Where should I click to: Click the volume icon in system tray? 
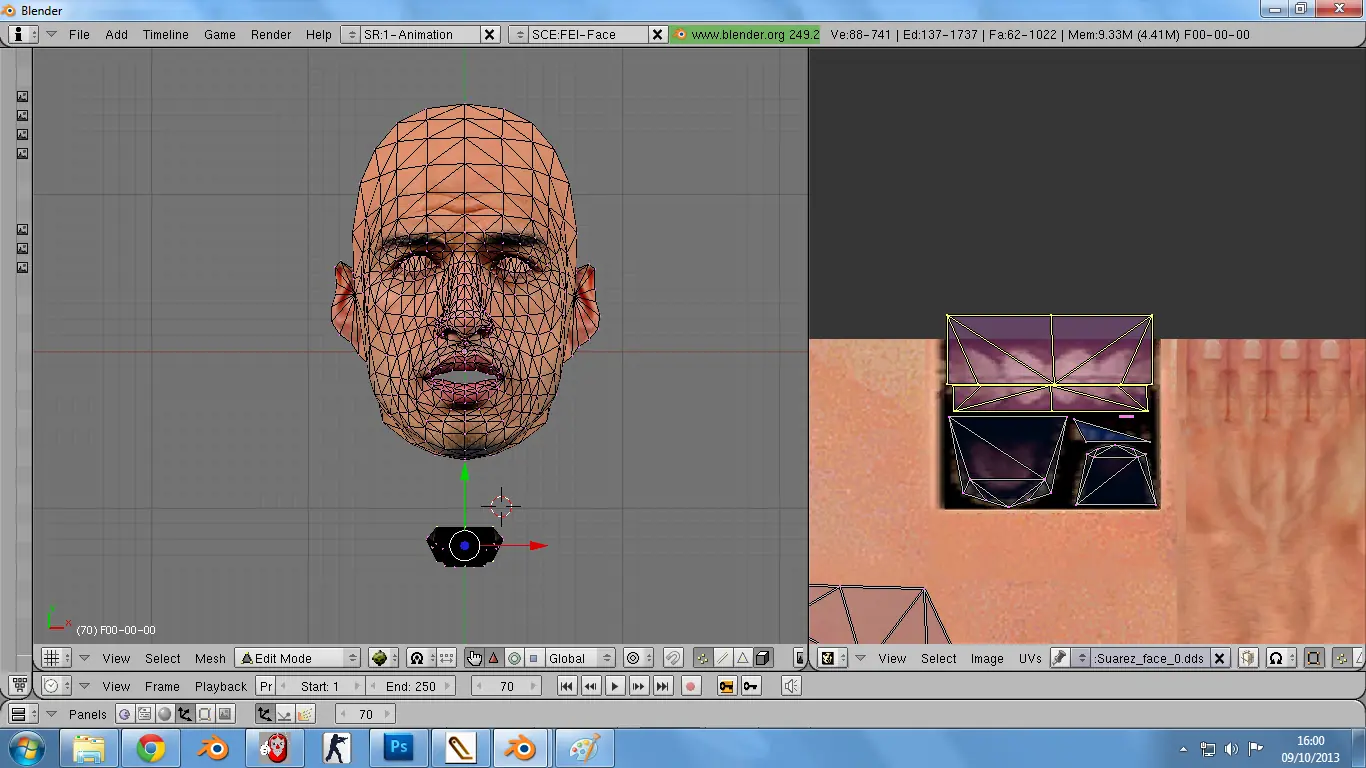(x=1231, y=749)
